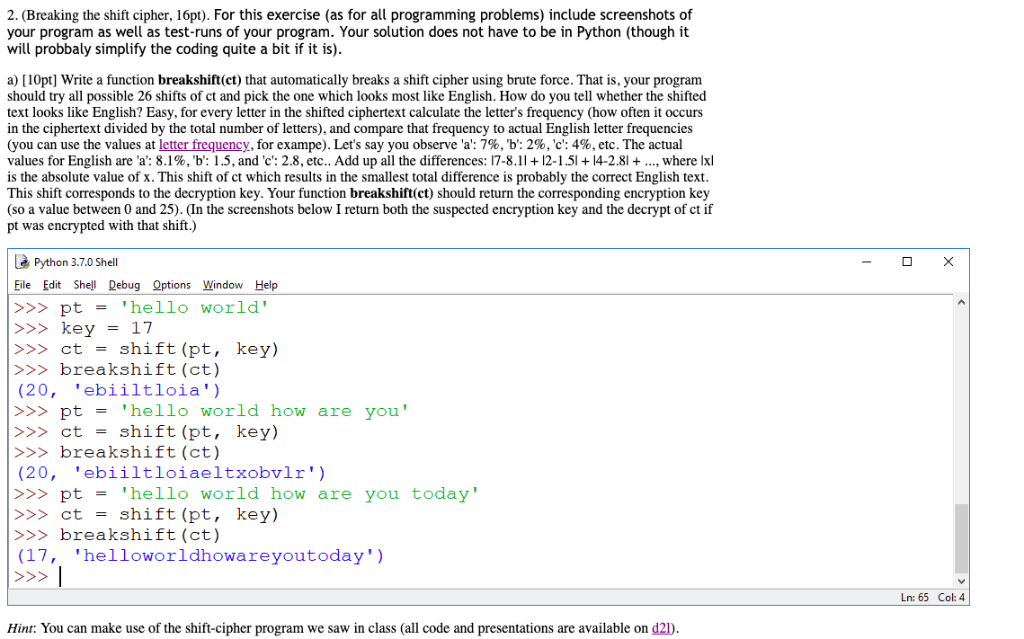The height and width of the screenshot is (639, 1024).
Task: Click the Python 3.7.0 Shell title text
Action: pos(76,262)
